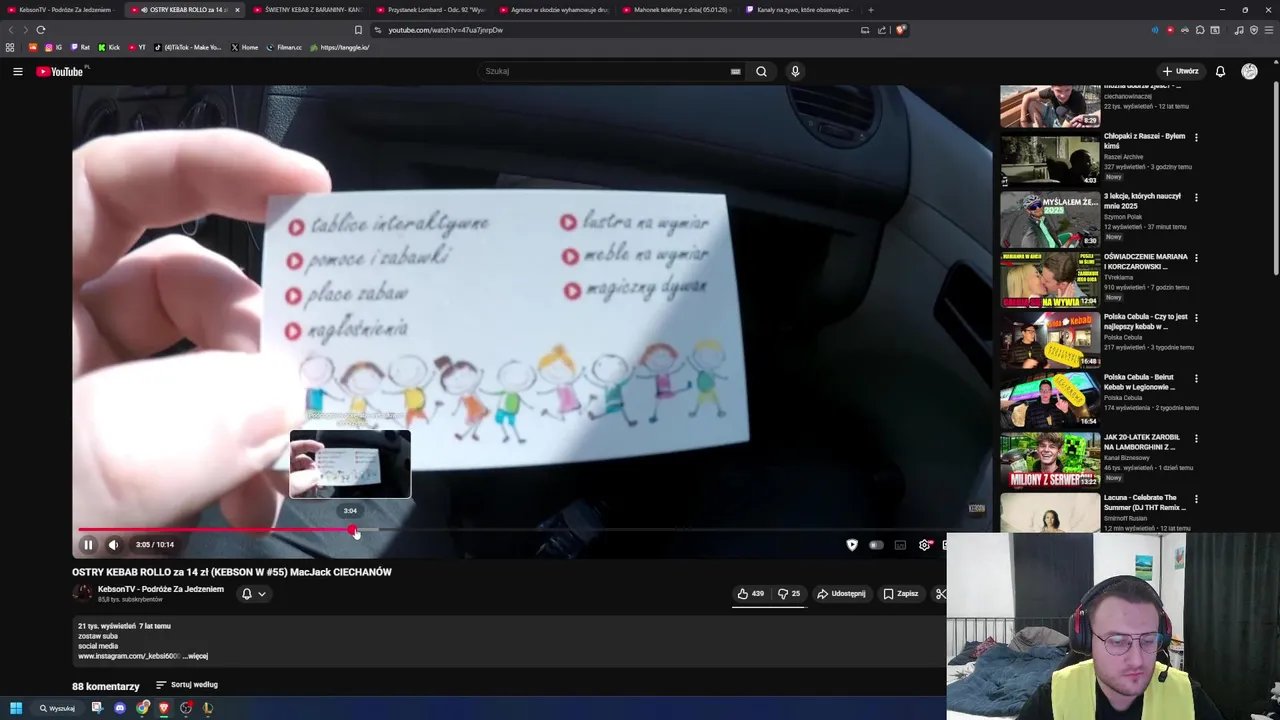This screenshot has height=720, width=1280.
Task: Open Polska Cebula - Czy to jest najlepszy kebab thumbnail
Action: click(x=1050, y=340)
